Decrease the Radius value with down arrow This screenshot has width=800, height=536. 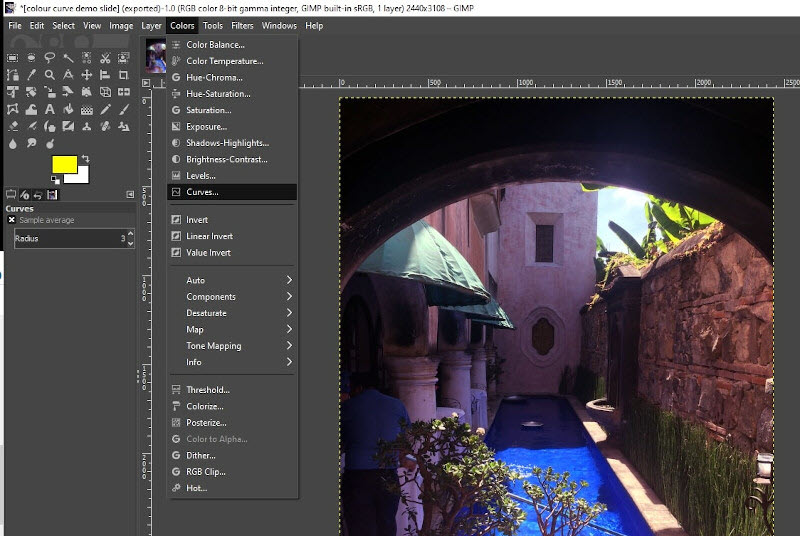pos(131,244)
